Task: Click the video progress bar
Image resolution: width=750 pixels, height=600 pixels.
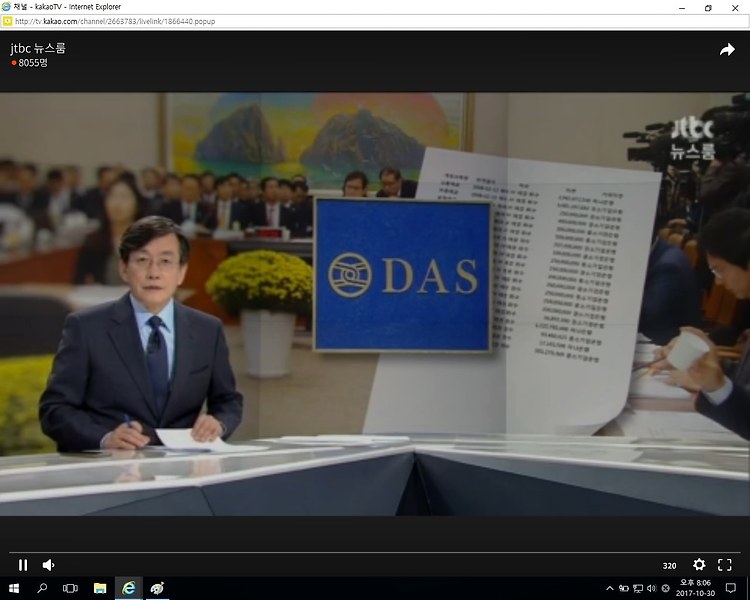Action: click(x=375, y=553)
